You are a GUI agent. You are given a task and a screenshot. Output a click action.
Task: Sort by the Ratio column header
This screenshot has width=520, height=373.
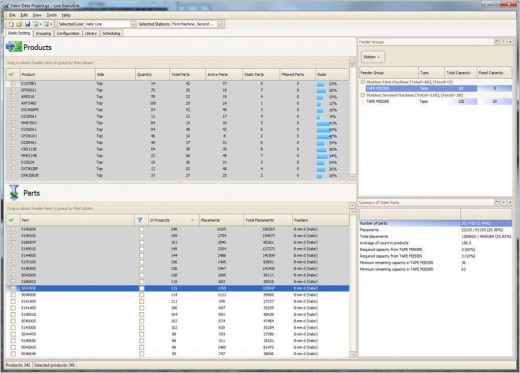(x=332, y=74)
